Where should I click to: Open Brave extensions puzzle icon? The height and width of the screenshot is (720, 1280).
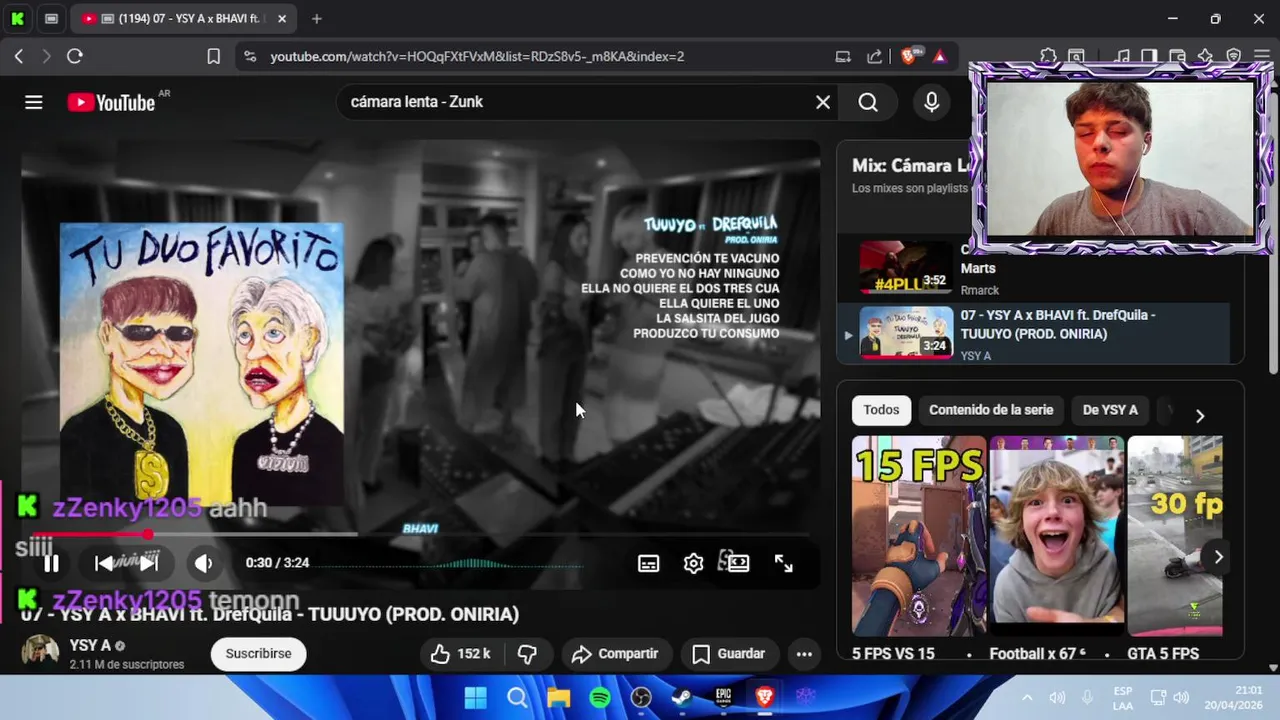(x=1048, y=56)
